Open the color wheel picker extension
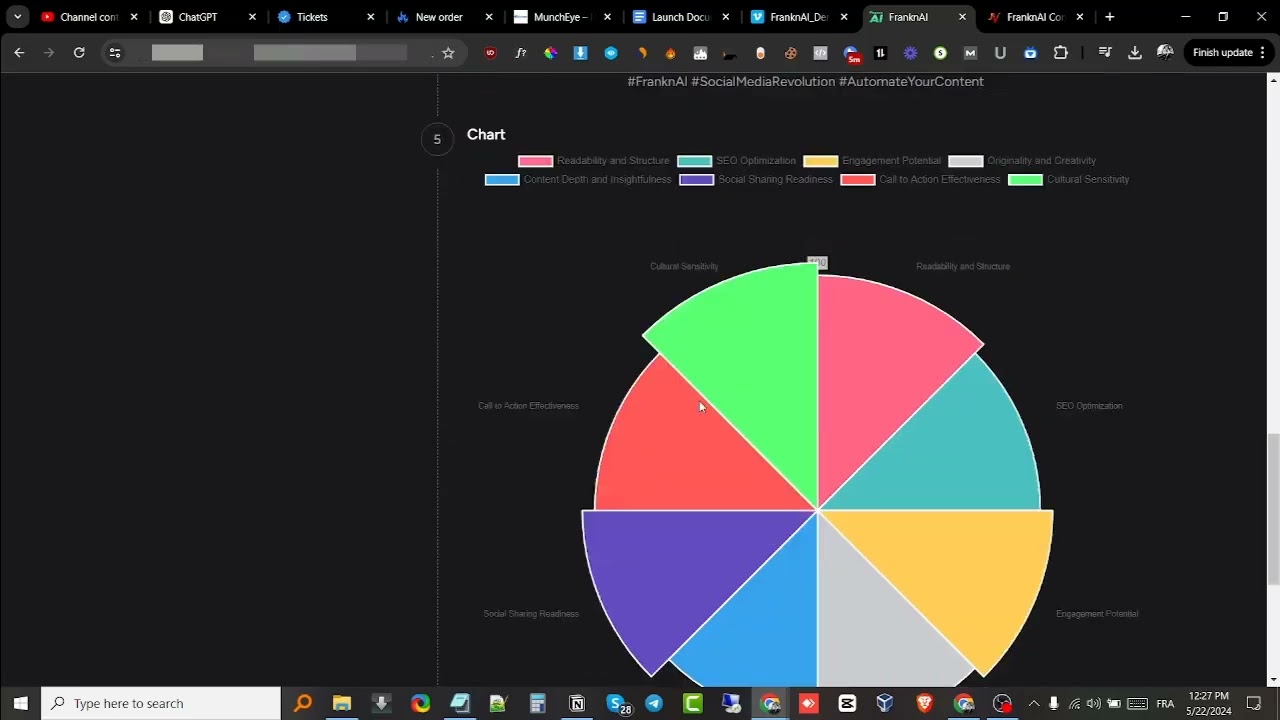 (550, 53)
